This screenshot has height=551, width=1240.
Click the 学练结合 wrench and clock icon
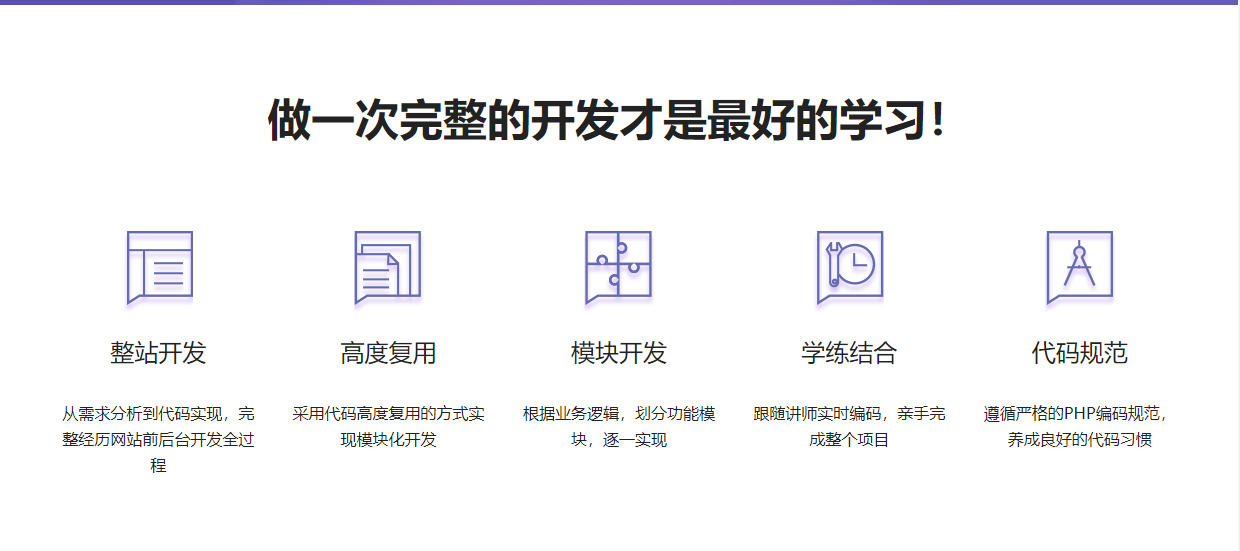tap(849, 267)
